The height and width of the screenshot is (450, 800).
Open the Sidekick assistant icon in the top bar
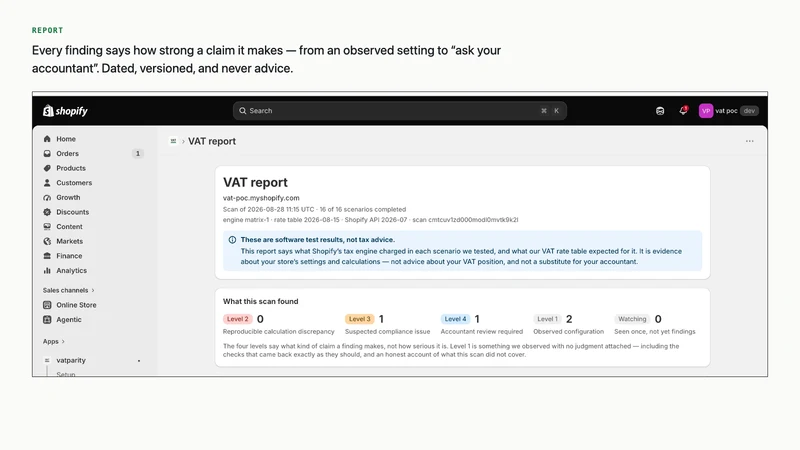(x=660, y=111)
